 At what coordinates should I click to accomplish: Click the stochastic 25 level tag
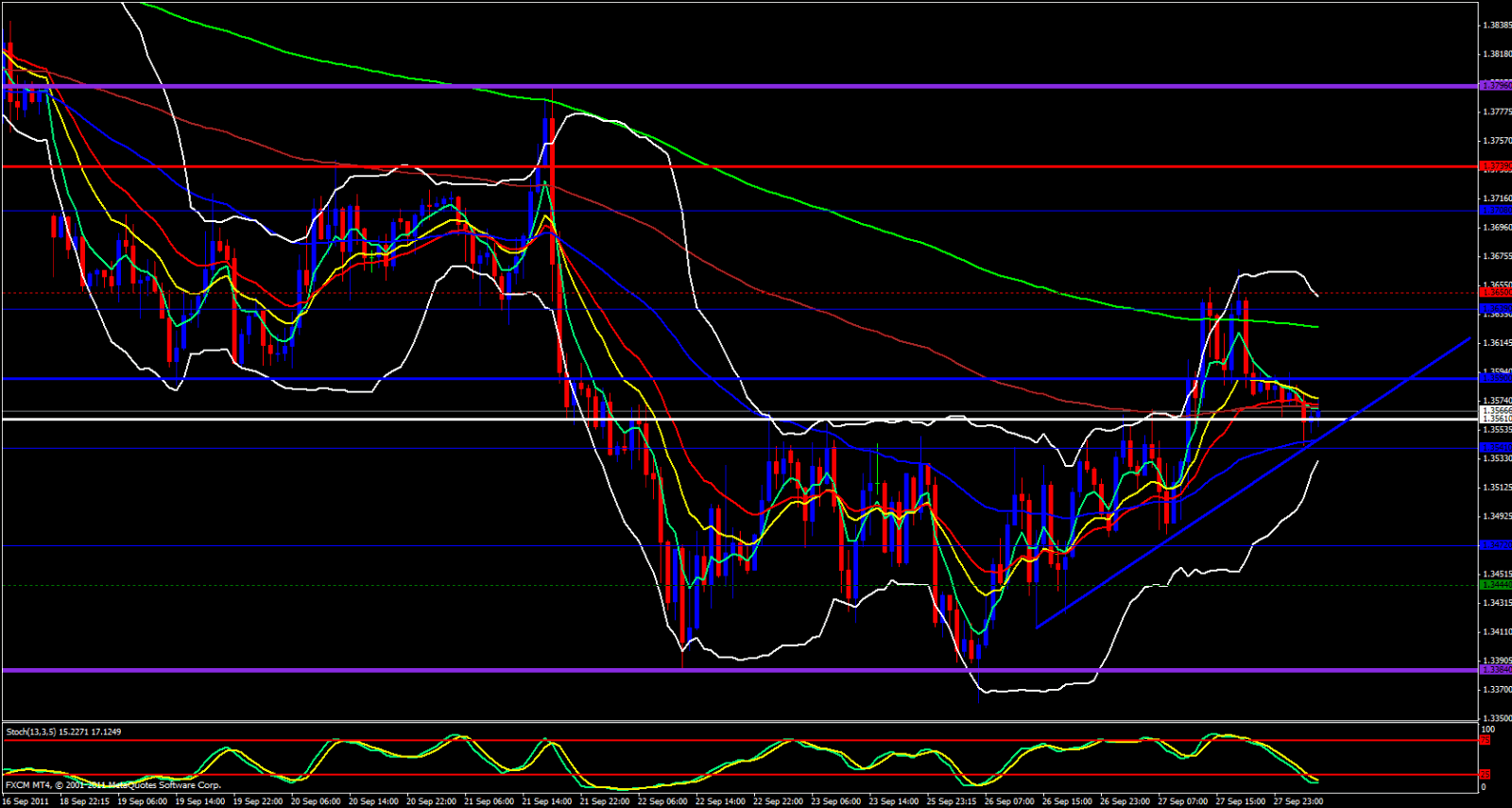(x=1486, y=775)
